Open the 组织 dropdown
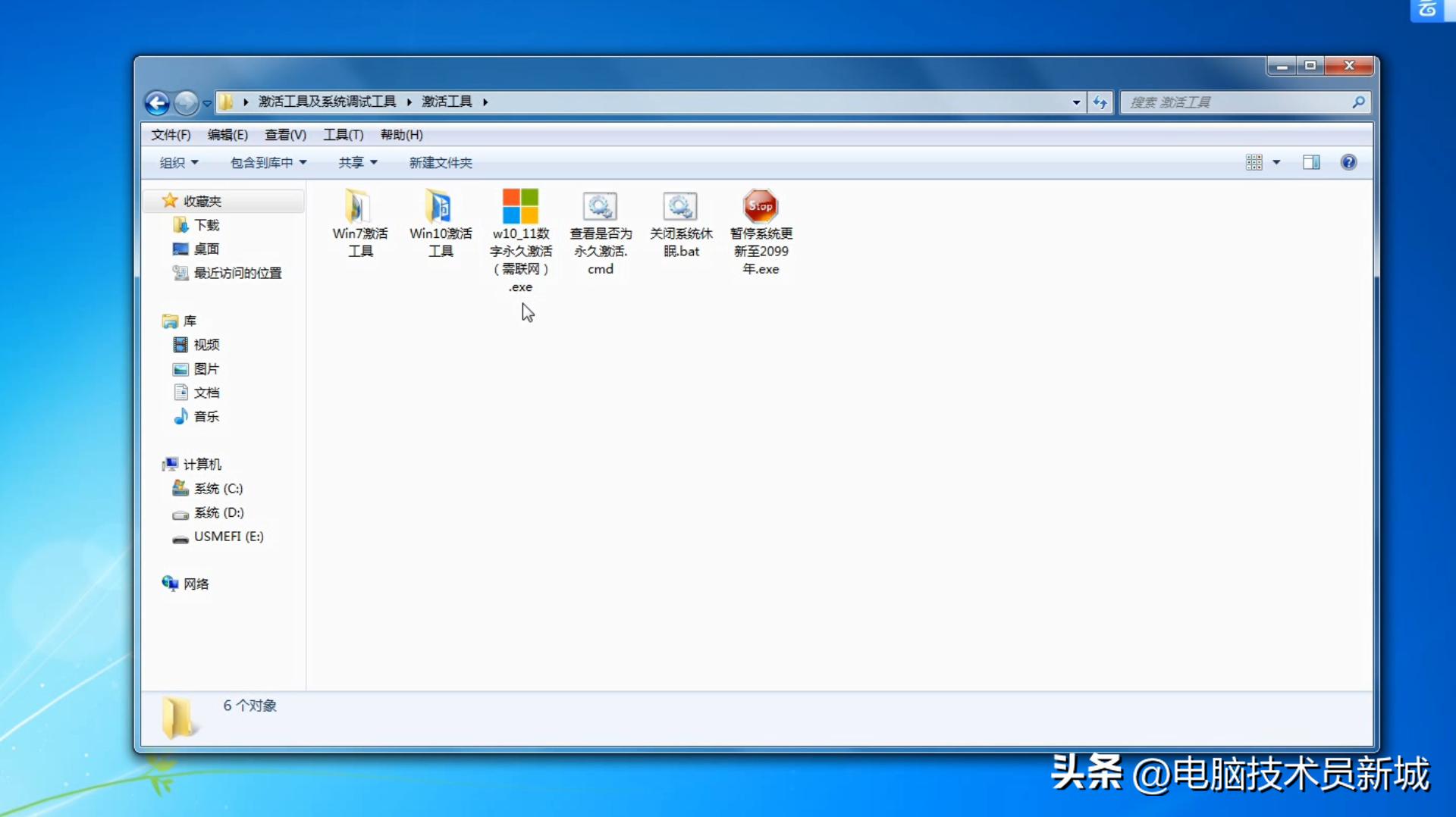1456x817 pixels. (x=179, y=162)
